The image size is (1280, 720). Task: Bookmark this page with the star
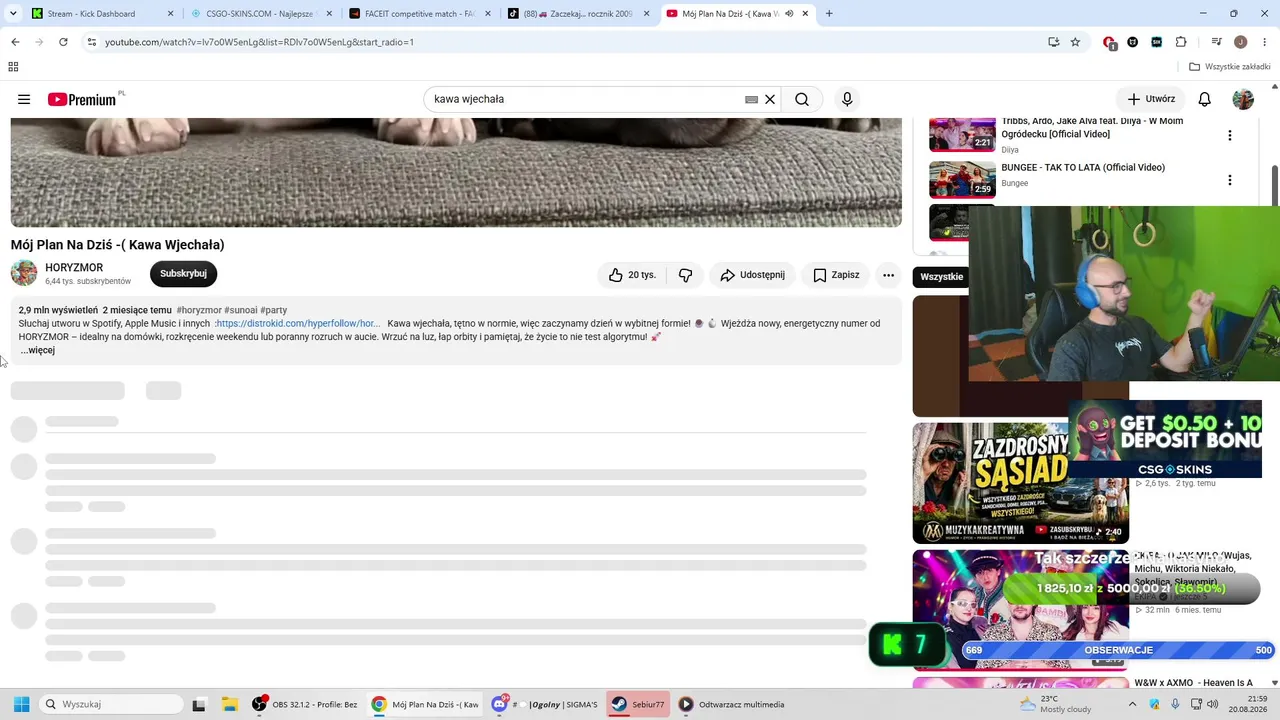coord(1075,42)
